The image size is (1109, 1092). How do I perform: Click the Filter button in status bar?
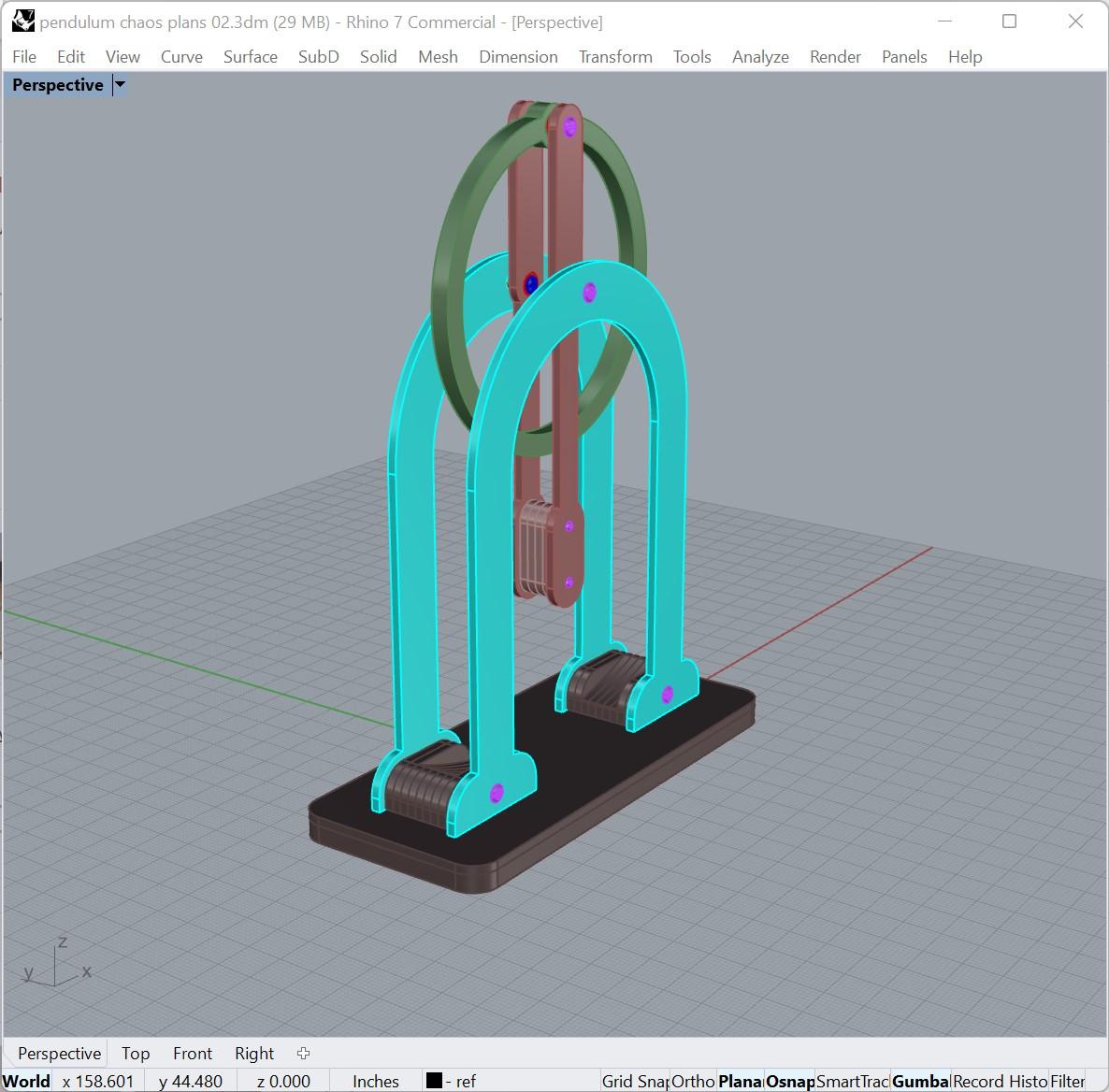coord(1067,1082)
